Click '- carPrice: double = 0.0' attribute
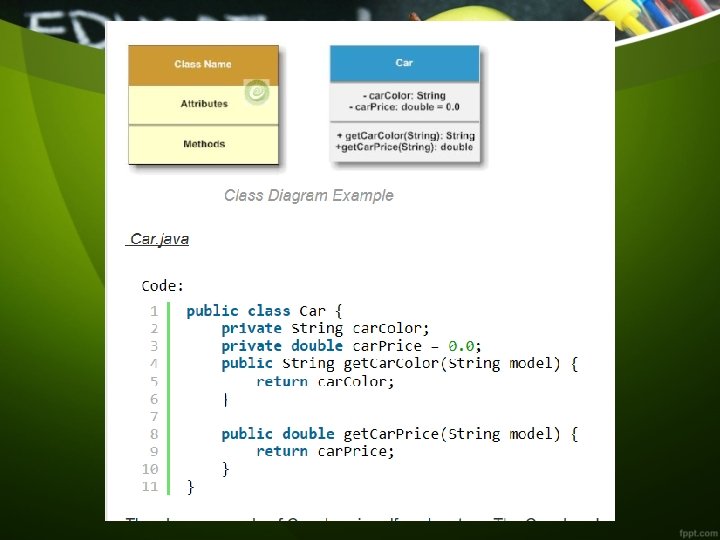720x540 pixels. [x=405, y=107]
